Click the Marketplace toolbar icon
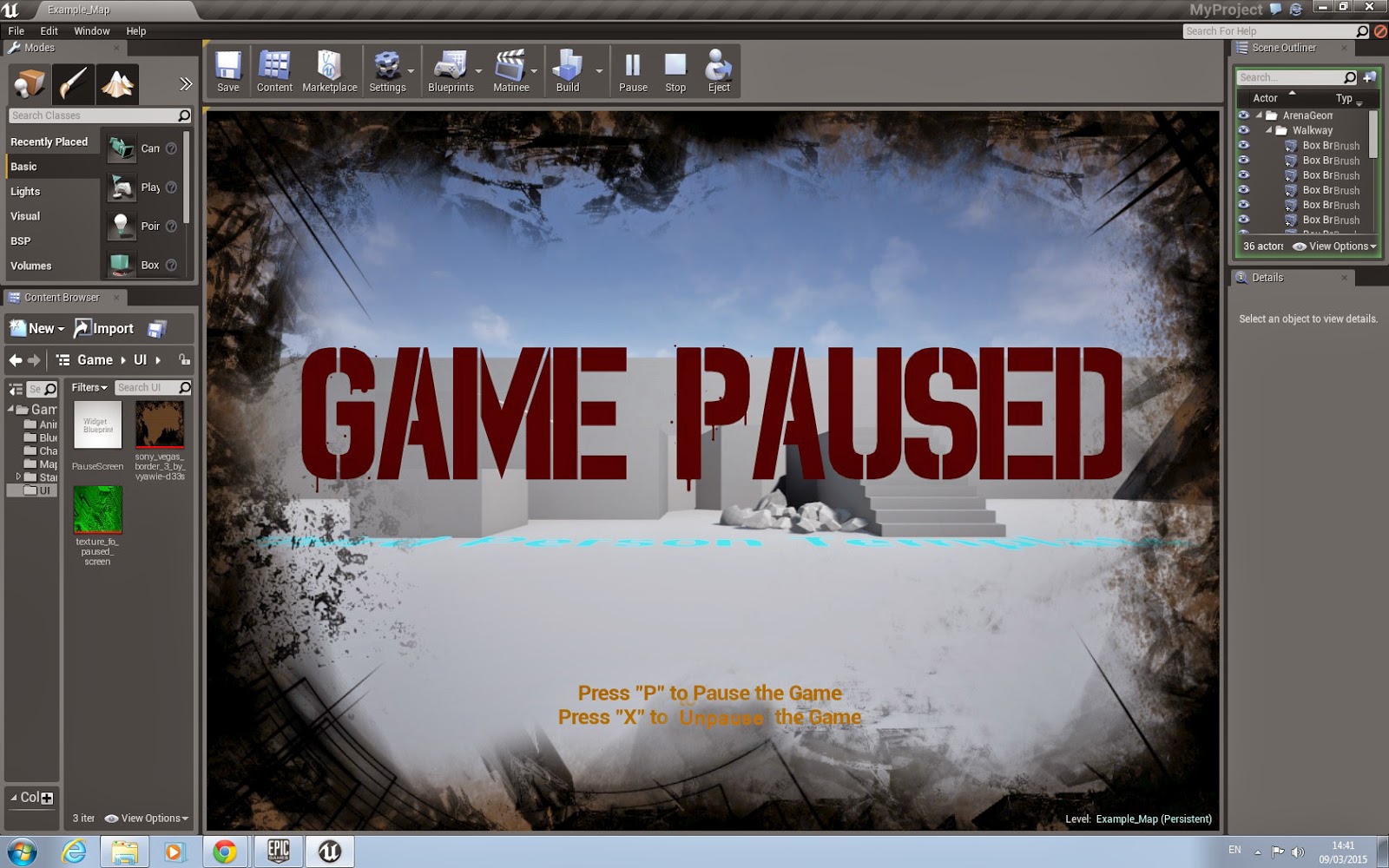Viewport: 1389px width, 868px height. pyautogui.click(x=330, y=69)
